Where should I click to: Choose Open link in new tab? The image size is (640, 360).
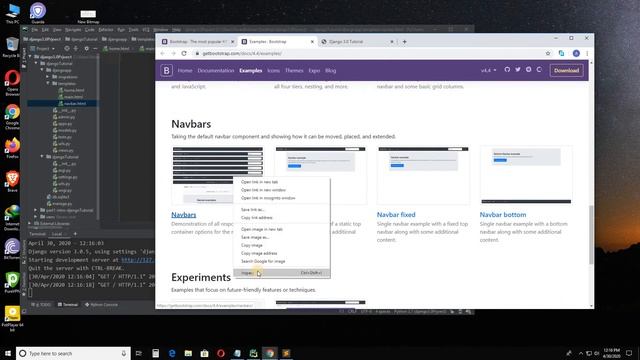[282, 182]
